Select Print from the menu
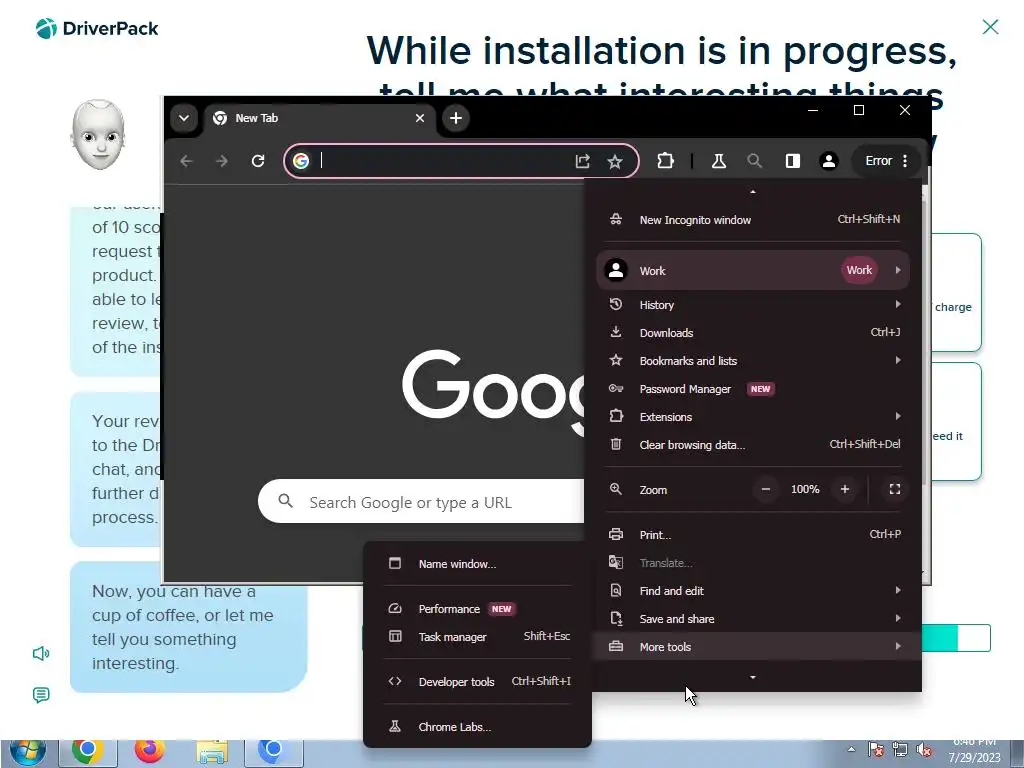This screenshot has height=768, width=1024. click(753, 535)
